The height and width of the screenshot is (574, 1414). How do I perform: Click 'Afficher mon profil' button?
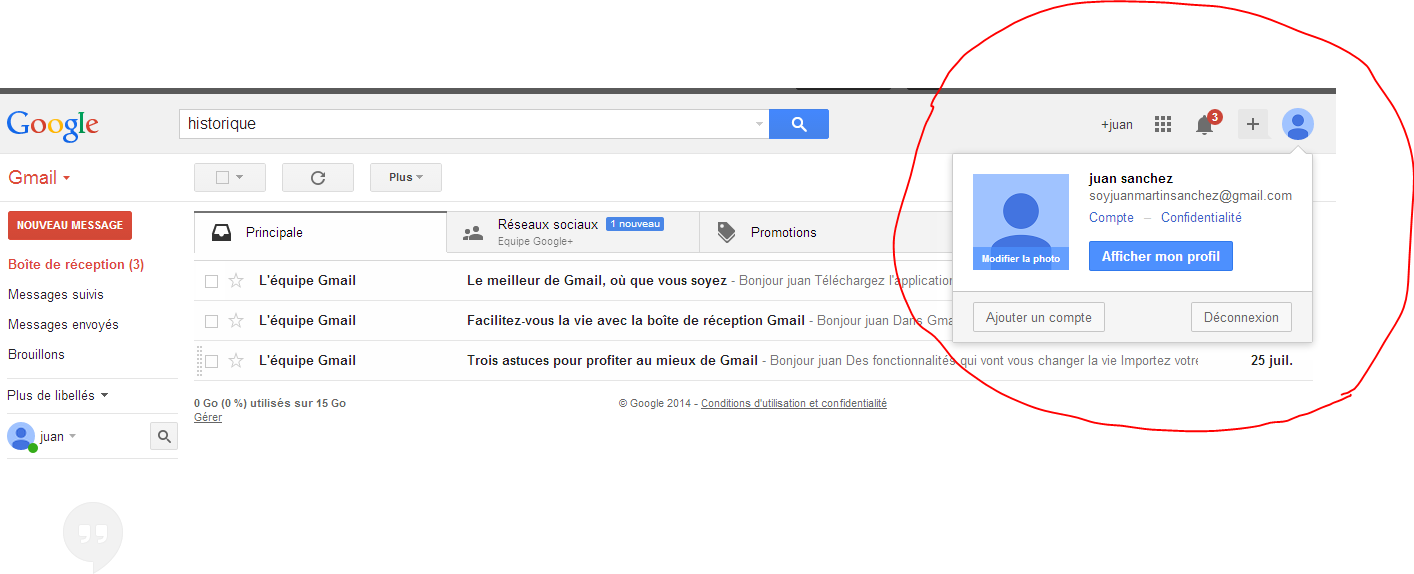[x=1161, y=256]
